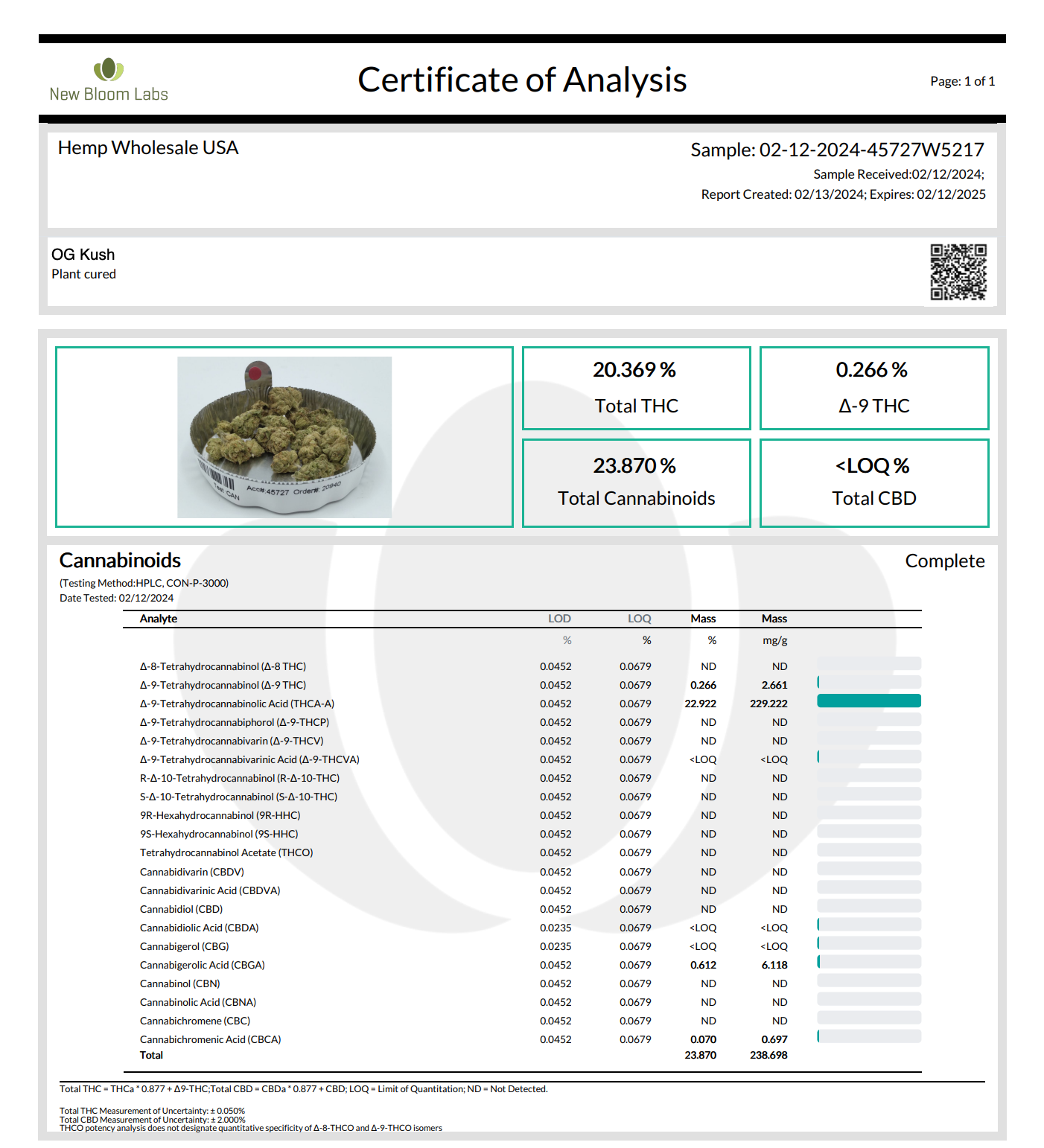Click the Cannabidiolic Acid (CBDA) name

click(x=200, y=928)
